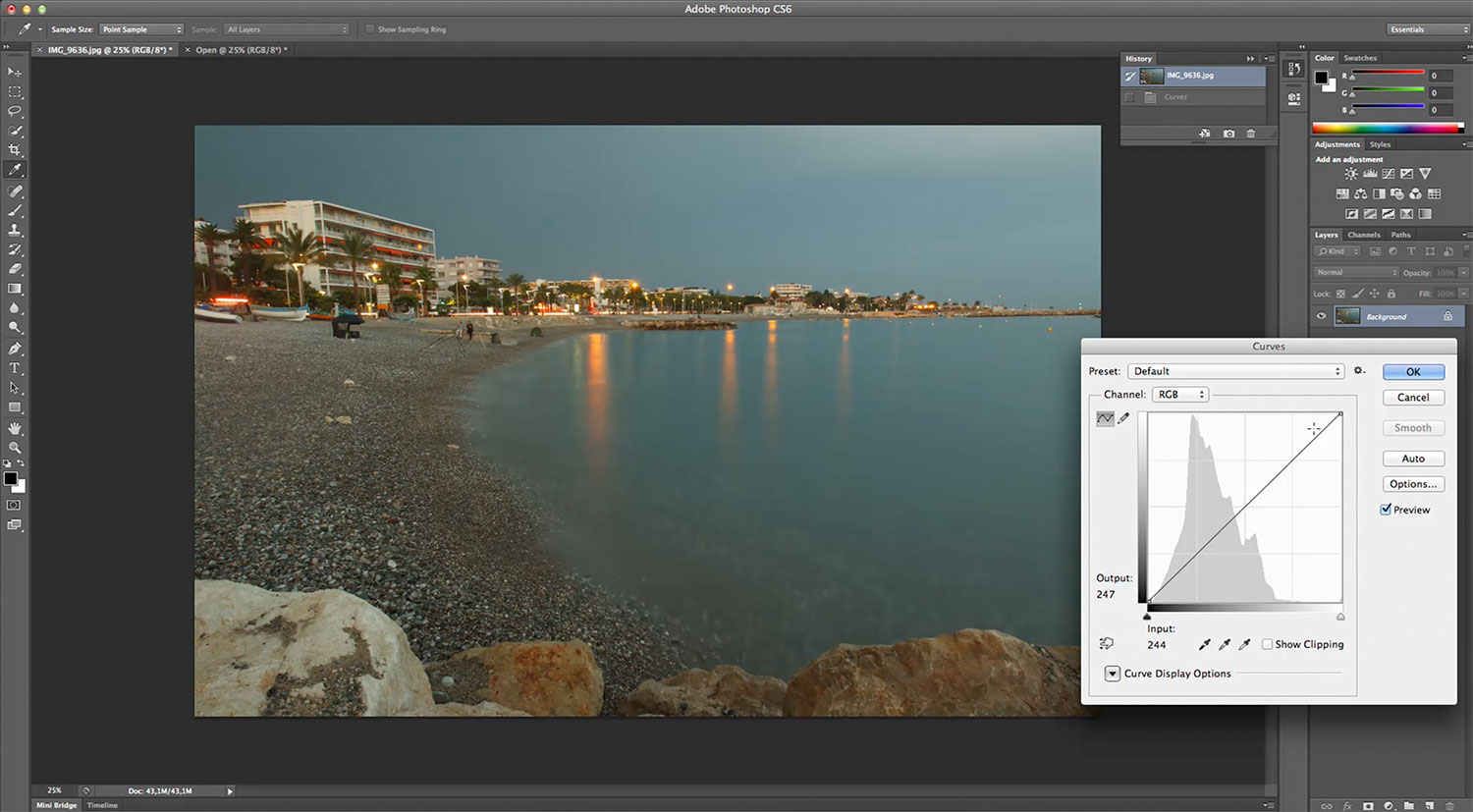Expand the Curve Display Options section
This screenshot has height=812, width=1473.
point(1113,674)
